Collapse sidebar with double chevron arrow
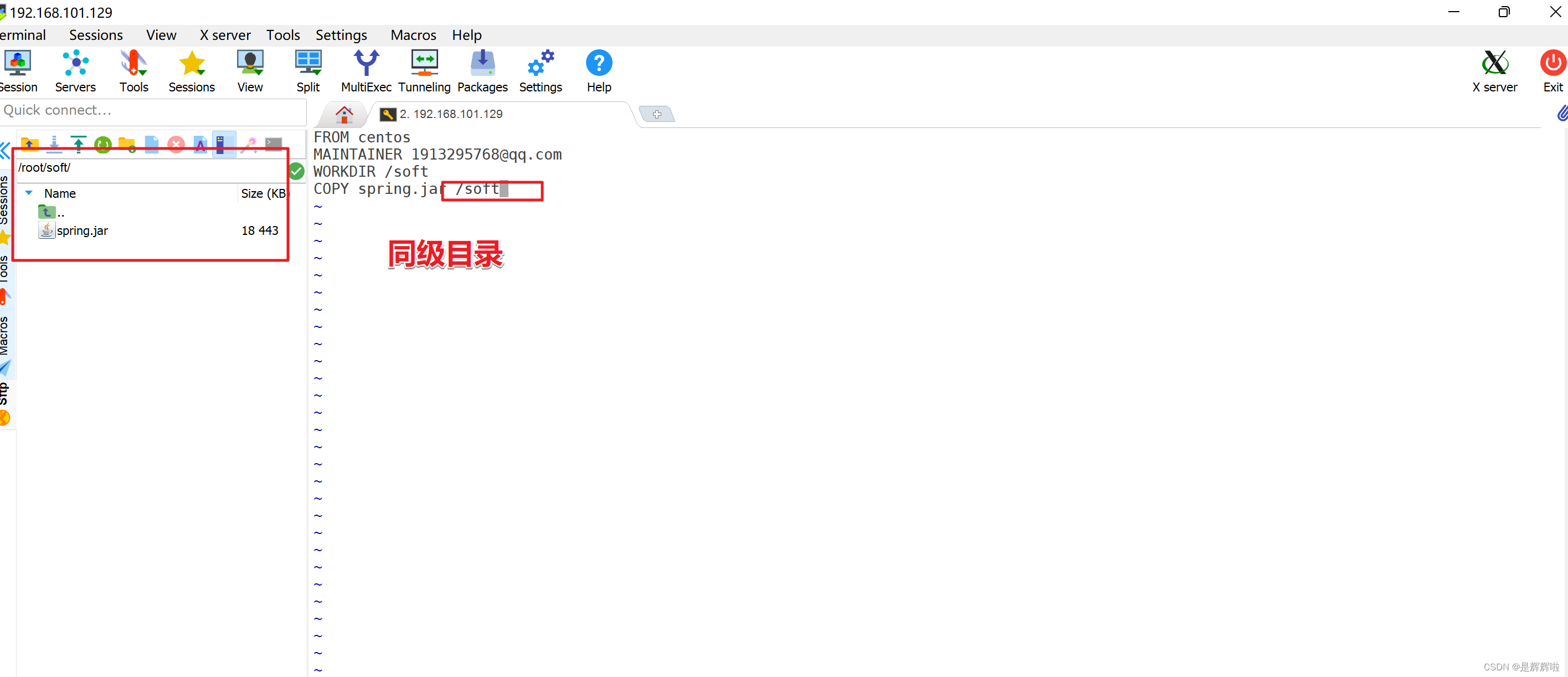The height and width of the screenshot is (677, 1568). (x=6, y=150)
